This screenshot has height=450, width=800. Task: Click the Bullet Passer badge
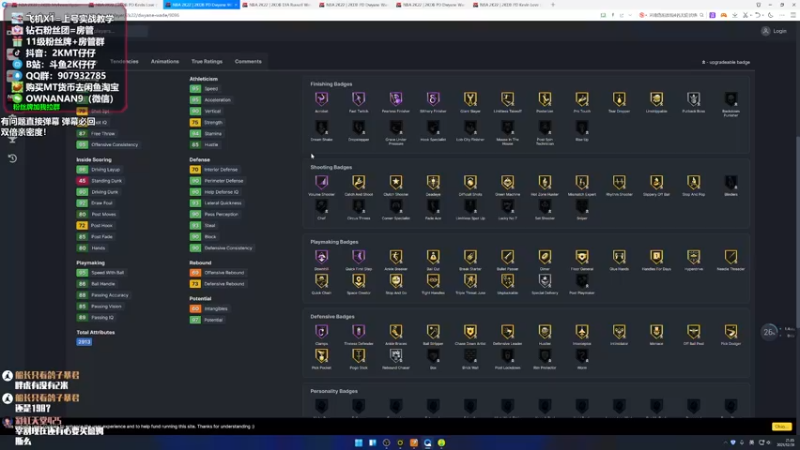tap(508, 256)
